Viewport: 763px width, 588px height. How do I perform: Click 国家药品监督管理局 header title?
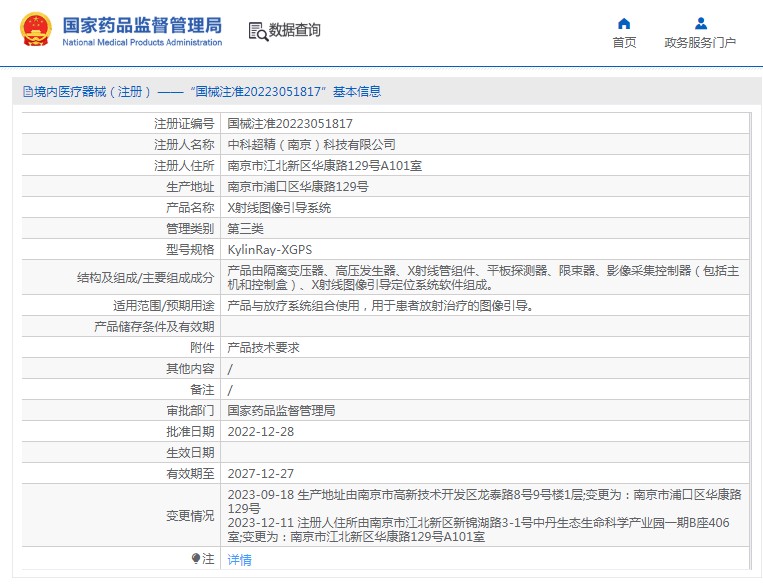click(142, 25)
